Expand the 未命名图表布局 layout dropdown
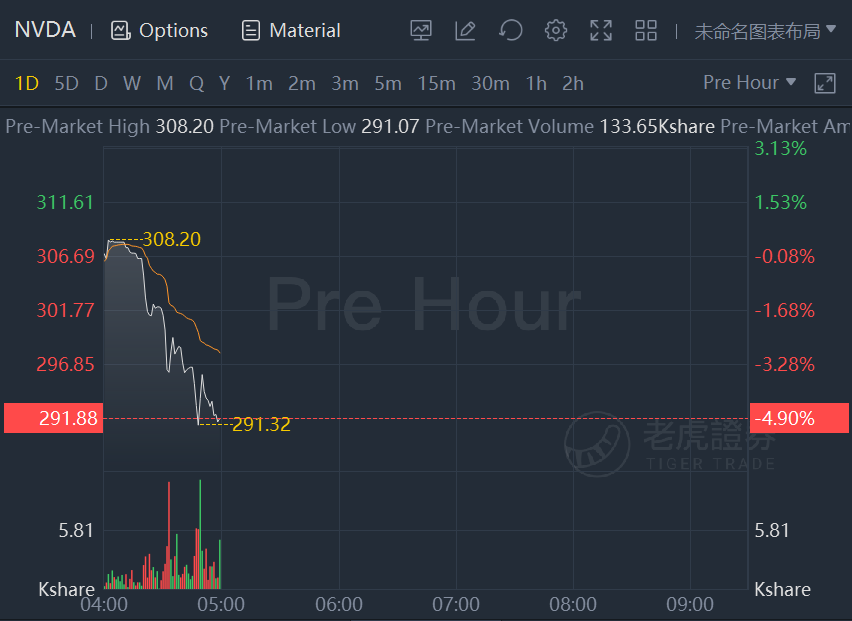The image size is (852, 621). point(765,31)
